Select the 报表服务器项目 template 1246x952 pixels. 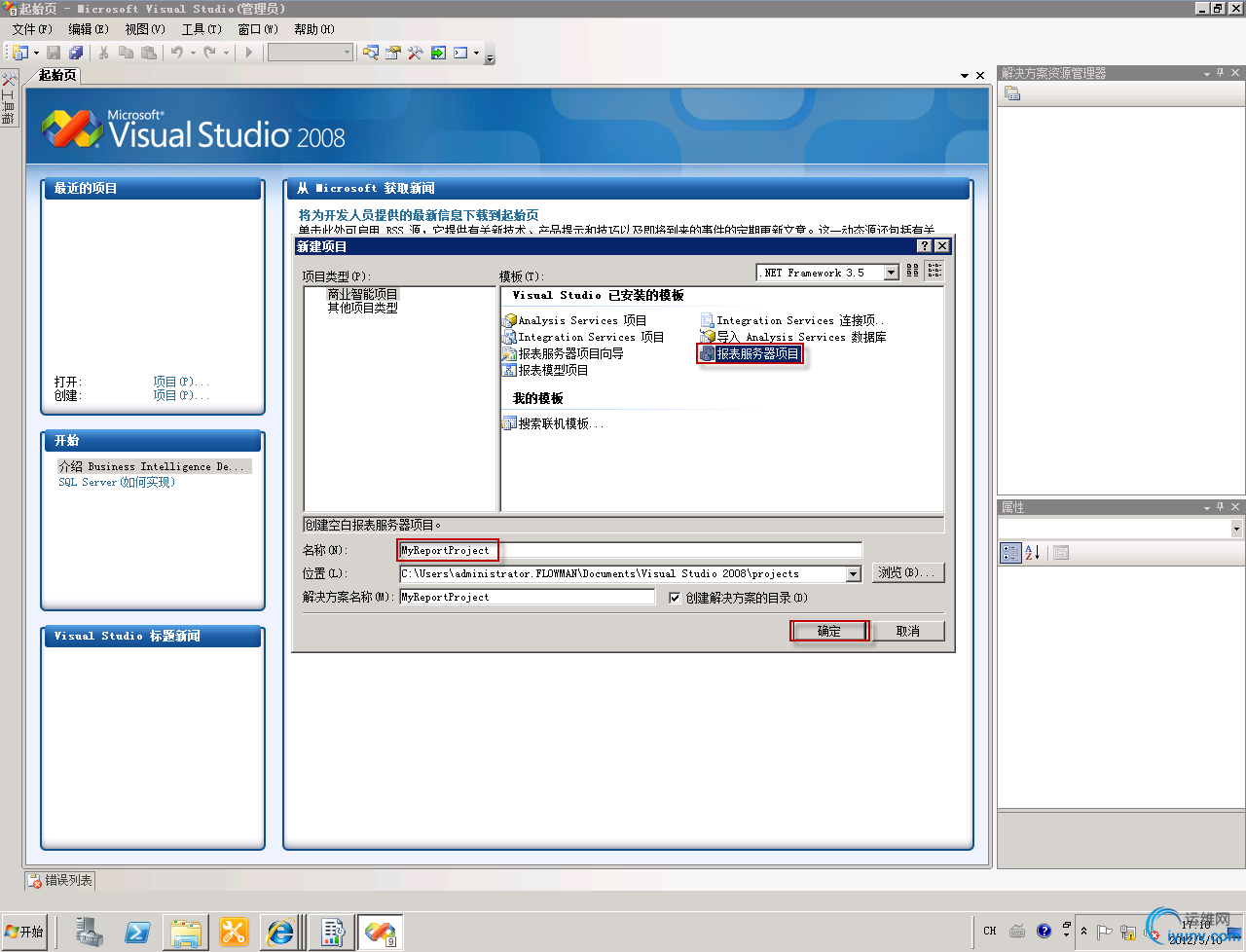tap(750, 353)
